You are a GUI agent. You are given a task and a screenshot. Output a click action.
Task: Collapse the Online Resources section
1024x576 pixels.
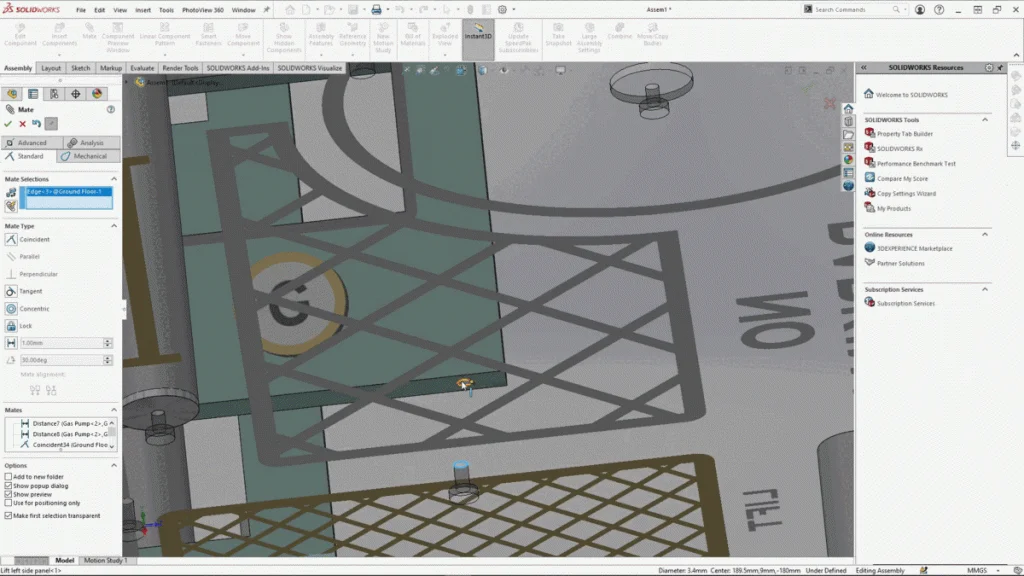pyautogui.click(x=985, y=234)
